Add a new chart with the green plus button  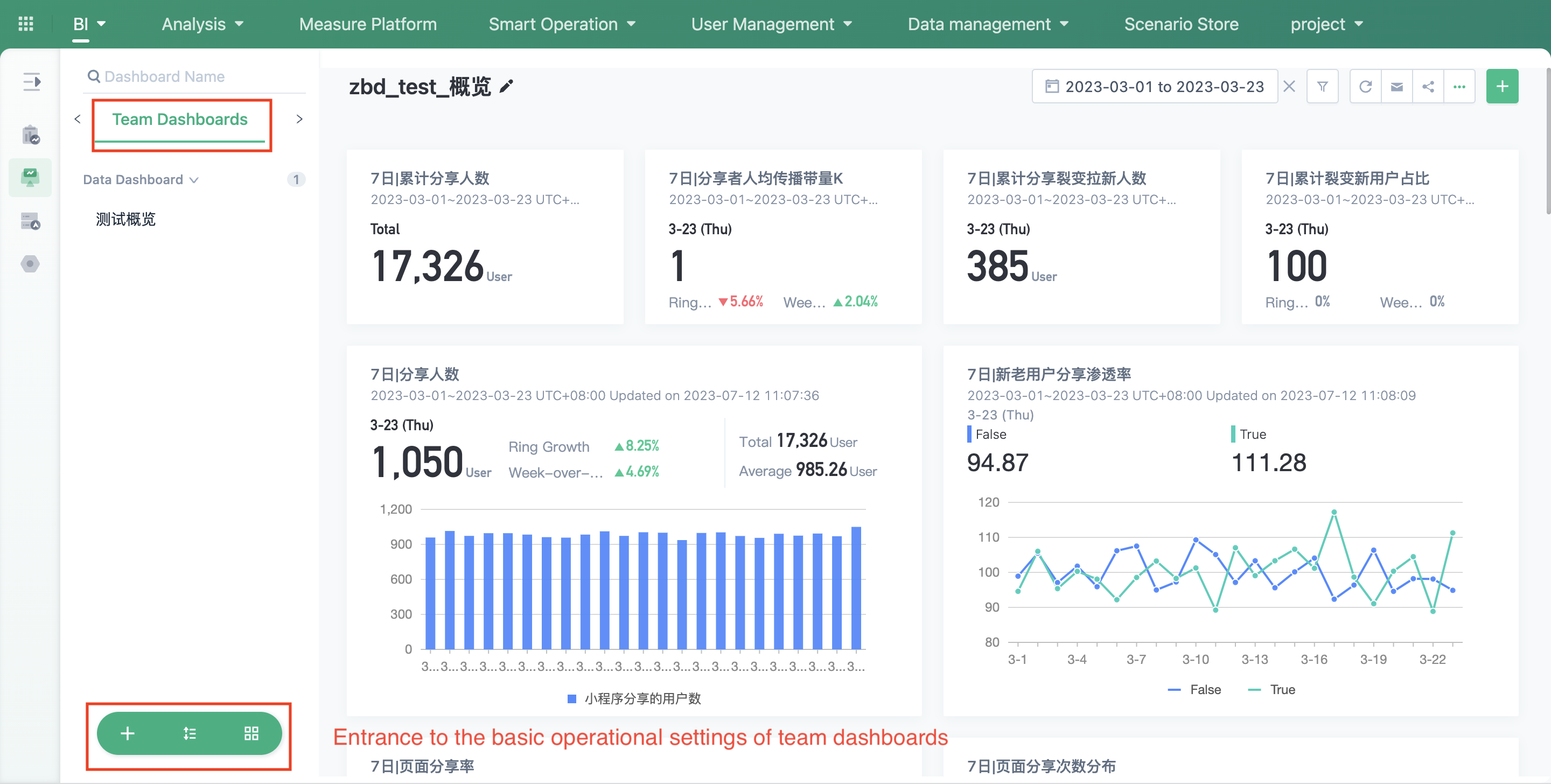pos(1501,86)
